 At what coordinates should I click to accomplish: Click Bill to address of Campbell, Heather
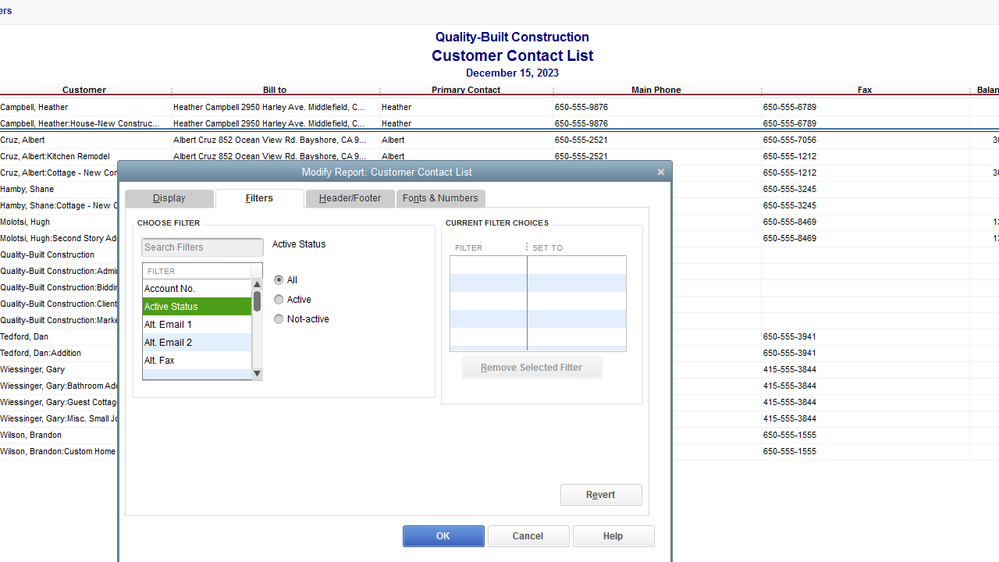269,107
